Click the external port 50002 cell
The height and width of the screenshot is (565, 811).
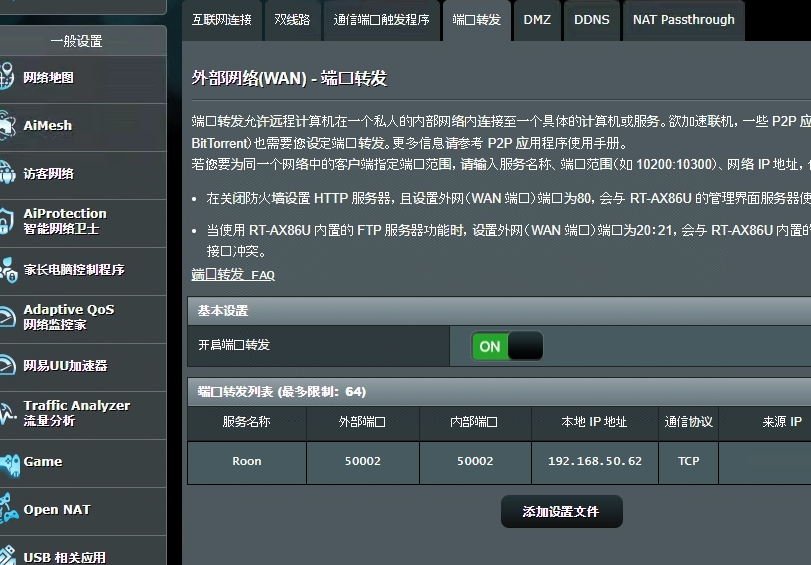[x=363, y=463]
